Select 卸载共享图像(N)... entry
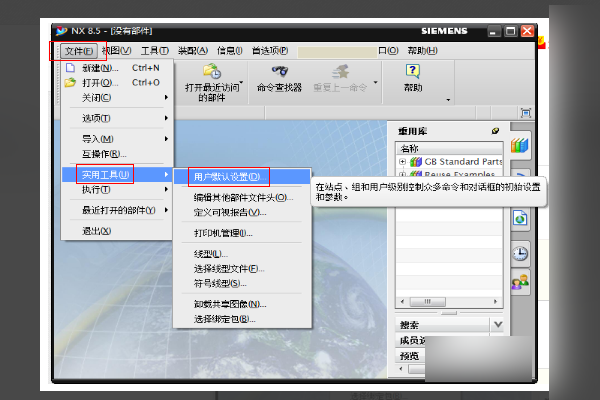Image resolution: width=600 pixels, height=400 pixels. point(242,304)
